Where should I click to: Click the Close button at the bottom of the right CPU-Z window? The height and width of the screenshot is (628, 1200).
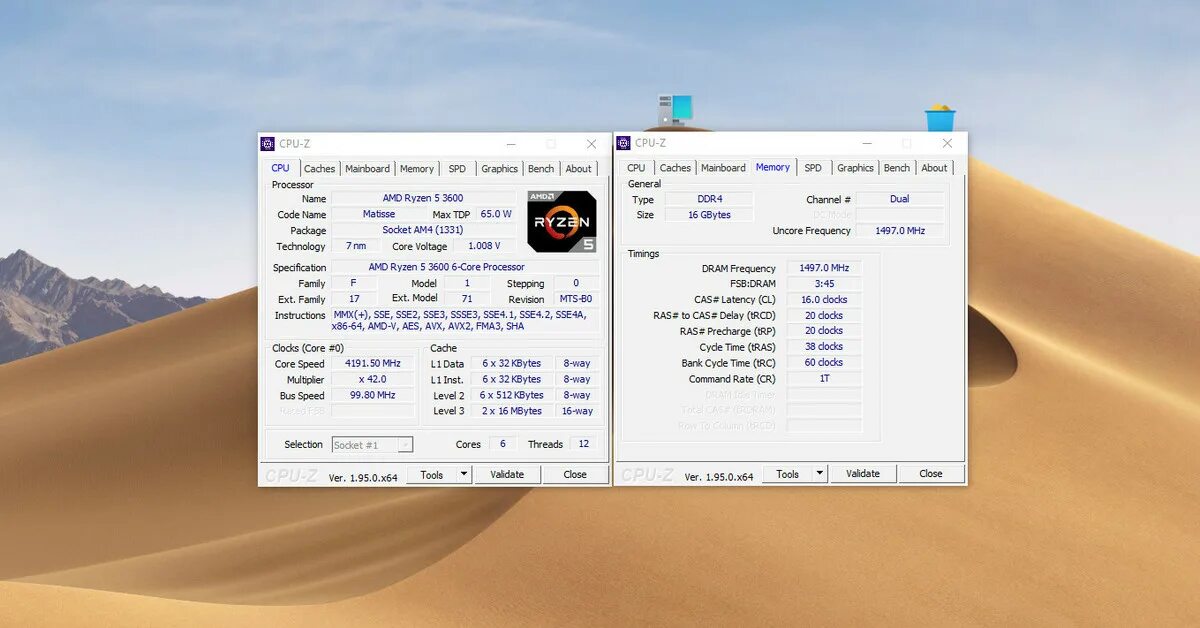click(x=931, y=474)
